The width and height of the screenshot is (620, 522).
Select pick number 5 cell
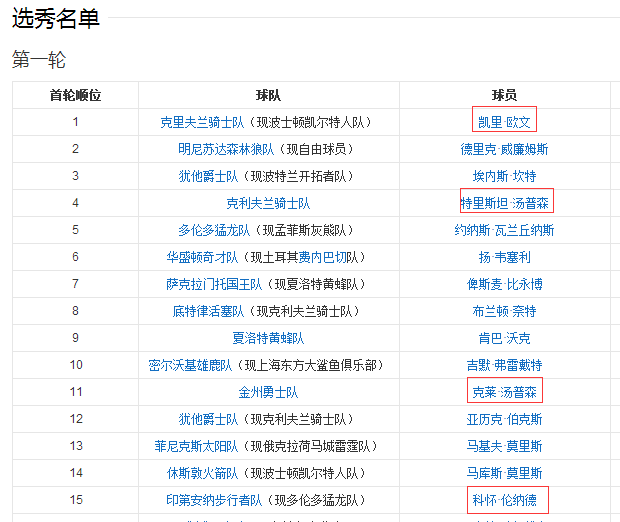[x=75, y=230]
